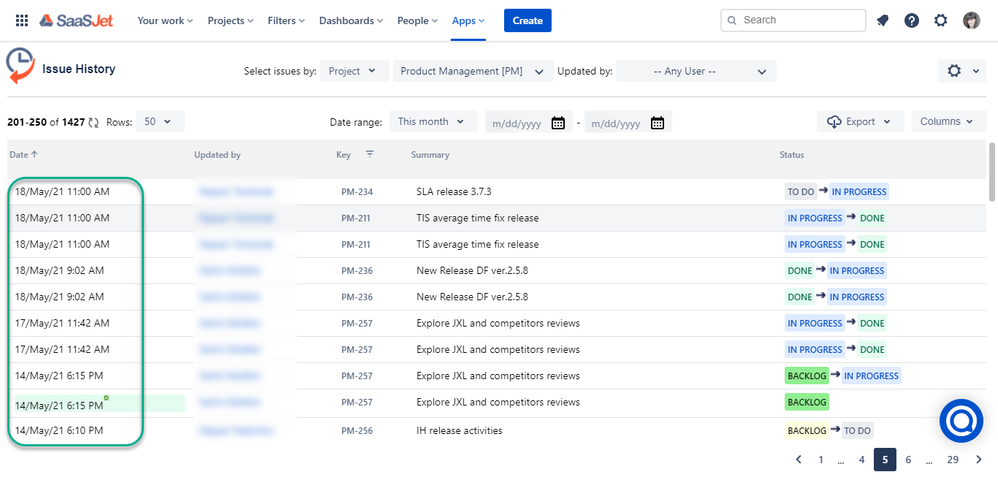This screenshot has height=480, width=998.
Task: Select current page 5
Action: [885, 460]
